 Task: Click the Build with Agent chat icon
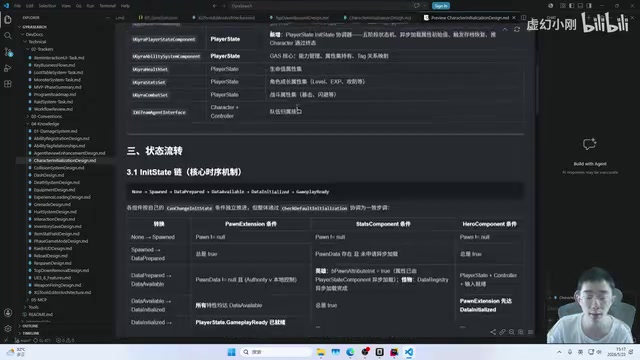pos(590,144)
